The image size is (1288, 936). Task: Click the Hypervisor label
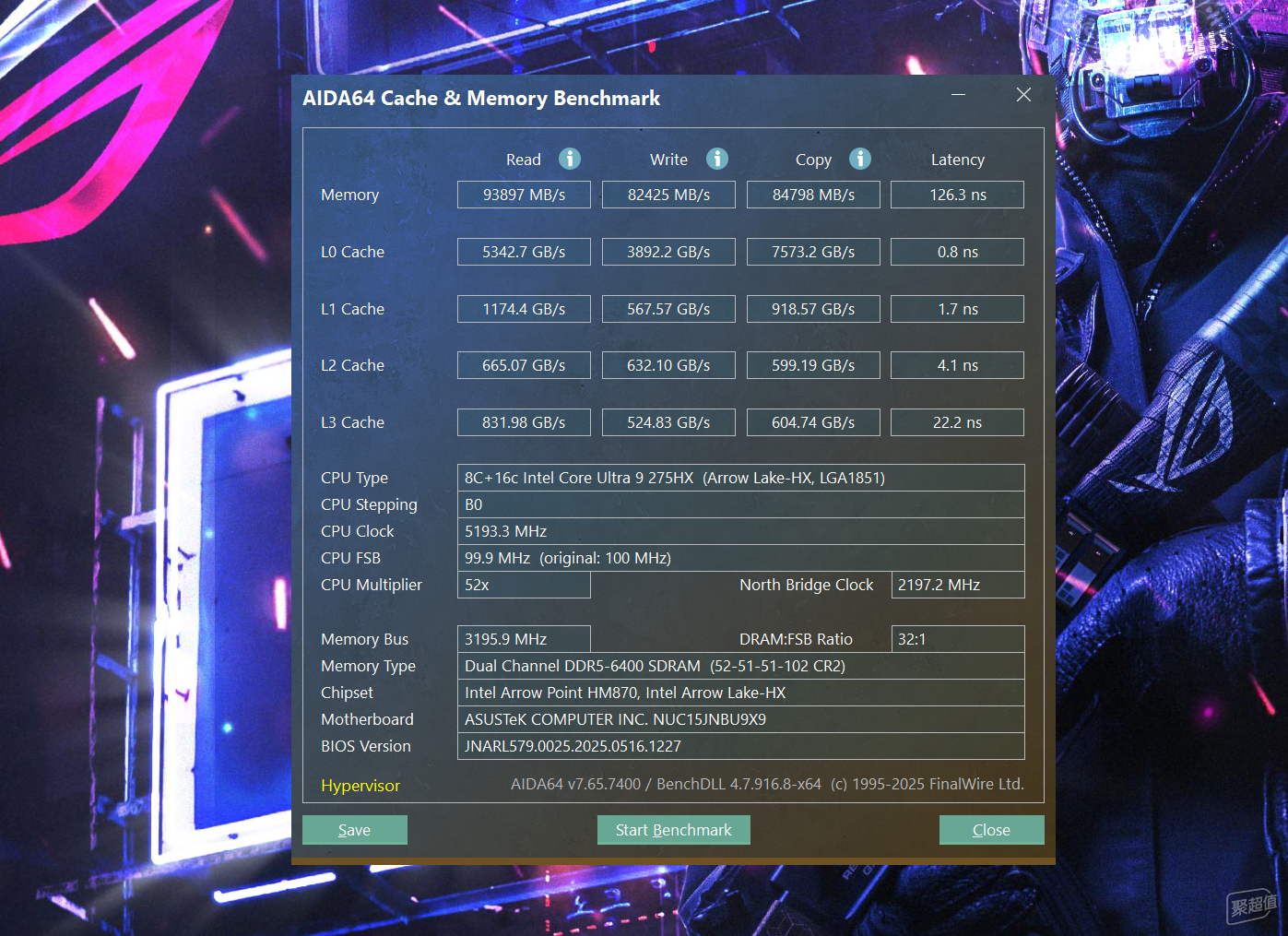pos(360,786)
